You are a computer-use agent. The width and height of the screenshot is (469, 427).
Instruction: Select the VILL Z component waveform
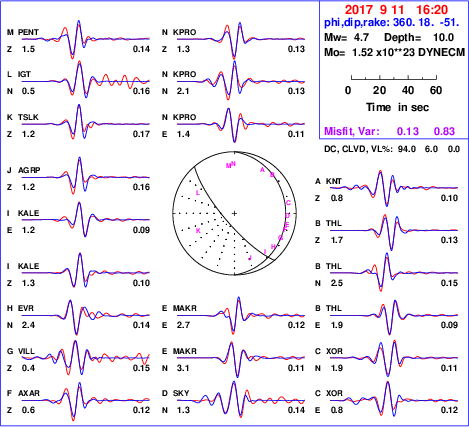pyautogui.click(x=86, y=358)
